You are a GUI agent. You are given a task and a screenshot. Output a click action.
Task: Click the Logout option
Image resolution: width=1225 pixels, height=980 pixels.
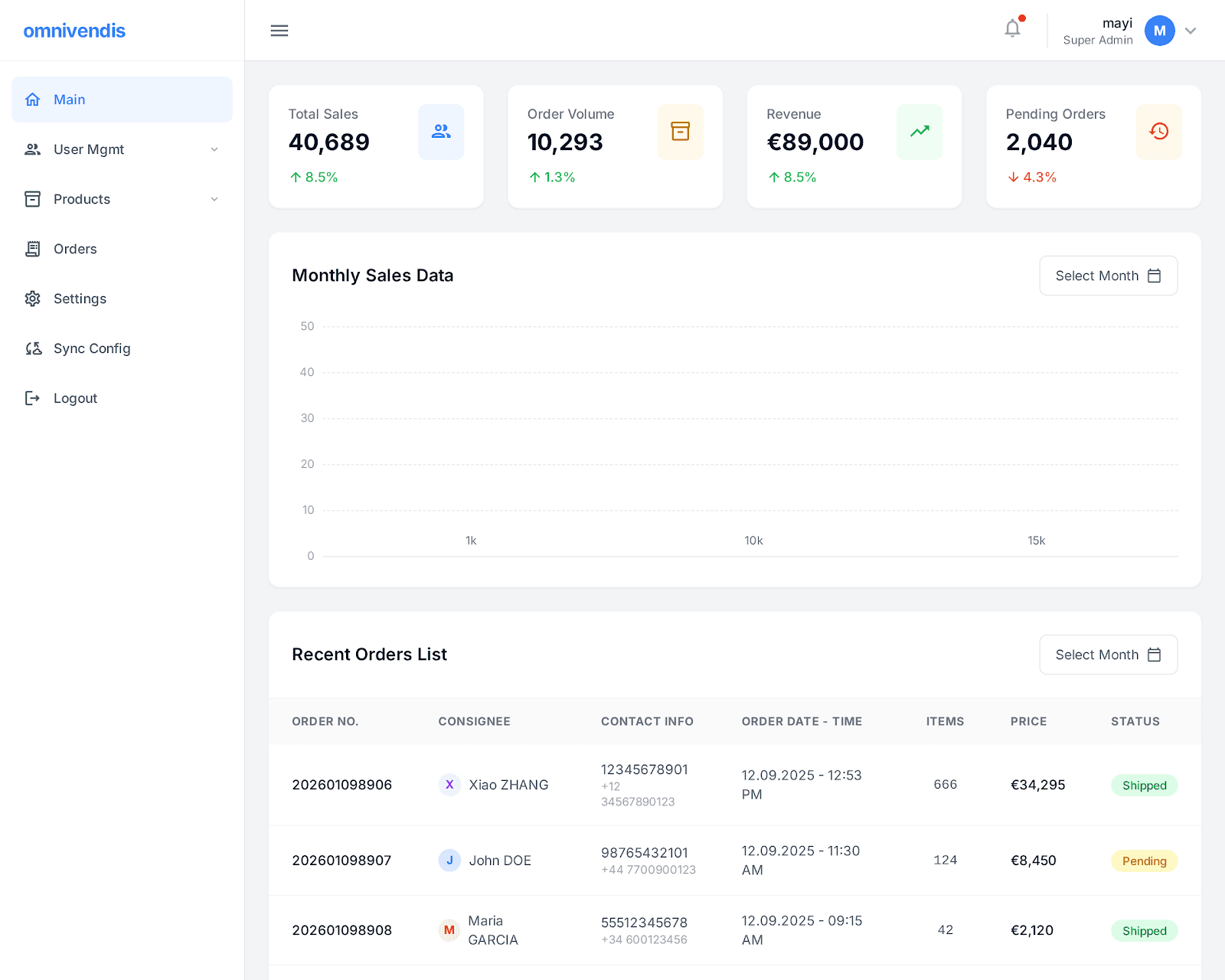point(75,398)
